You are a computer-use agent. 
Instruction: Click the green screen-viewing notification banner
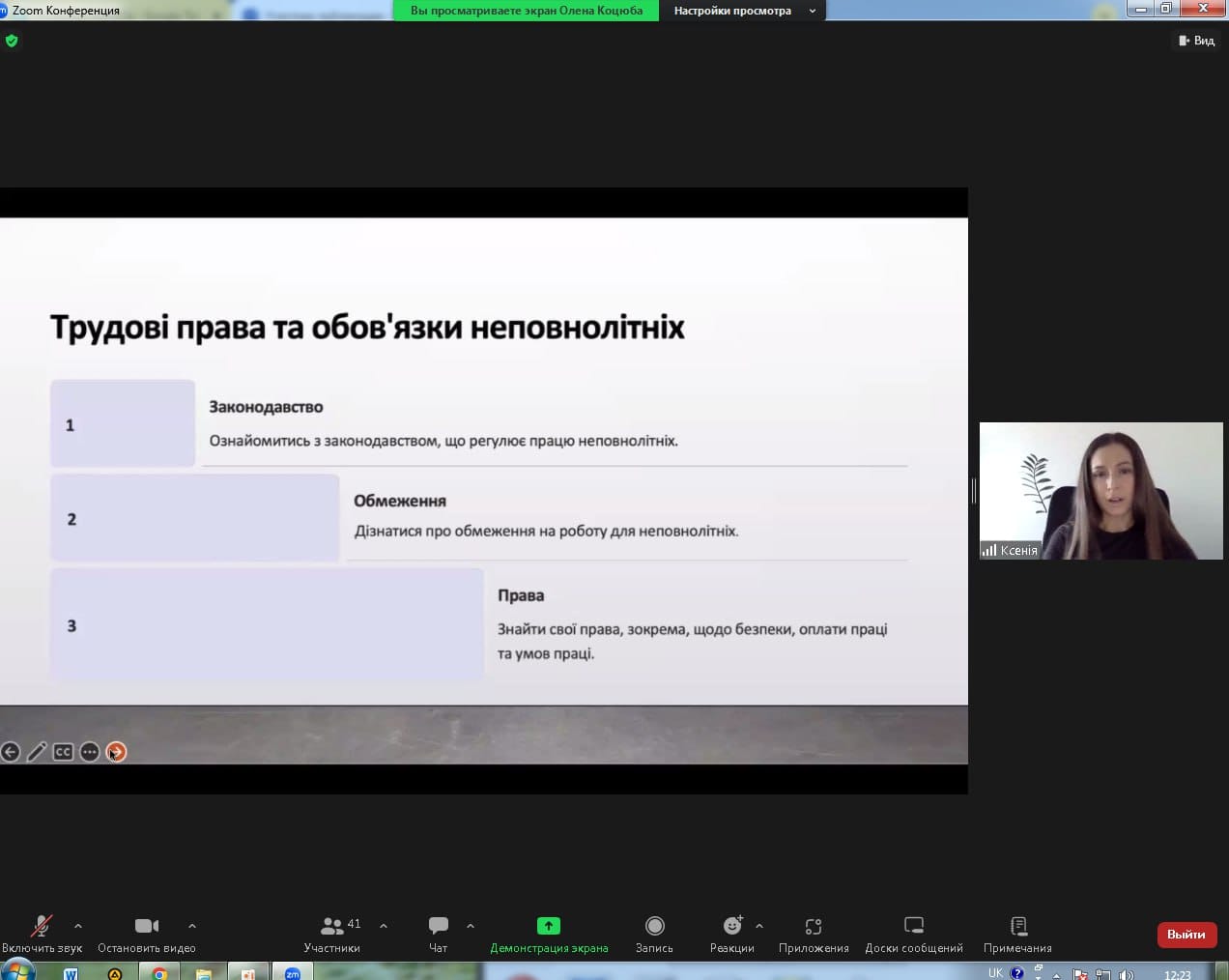[527, 11]
